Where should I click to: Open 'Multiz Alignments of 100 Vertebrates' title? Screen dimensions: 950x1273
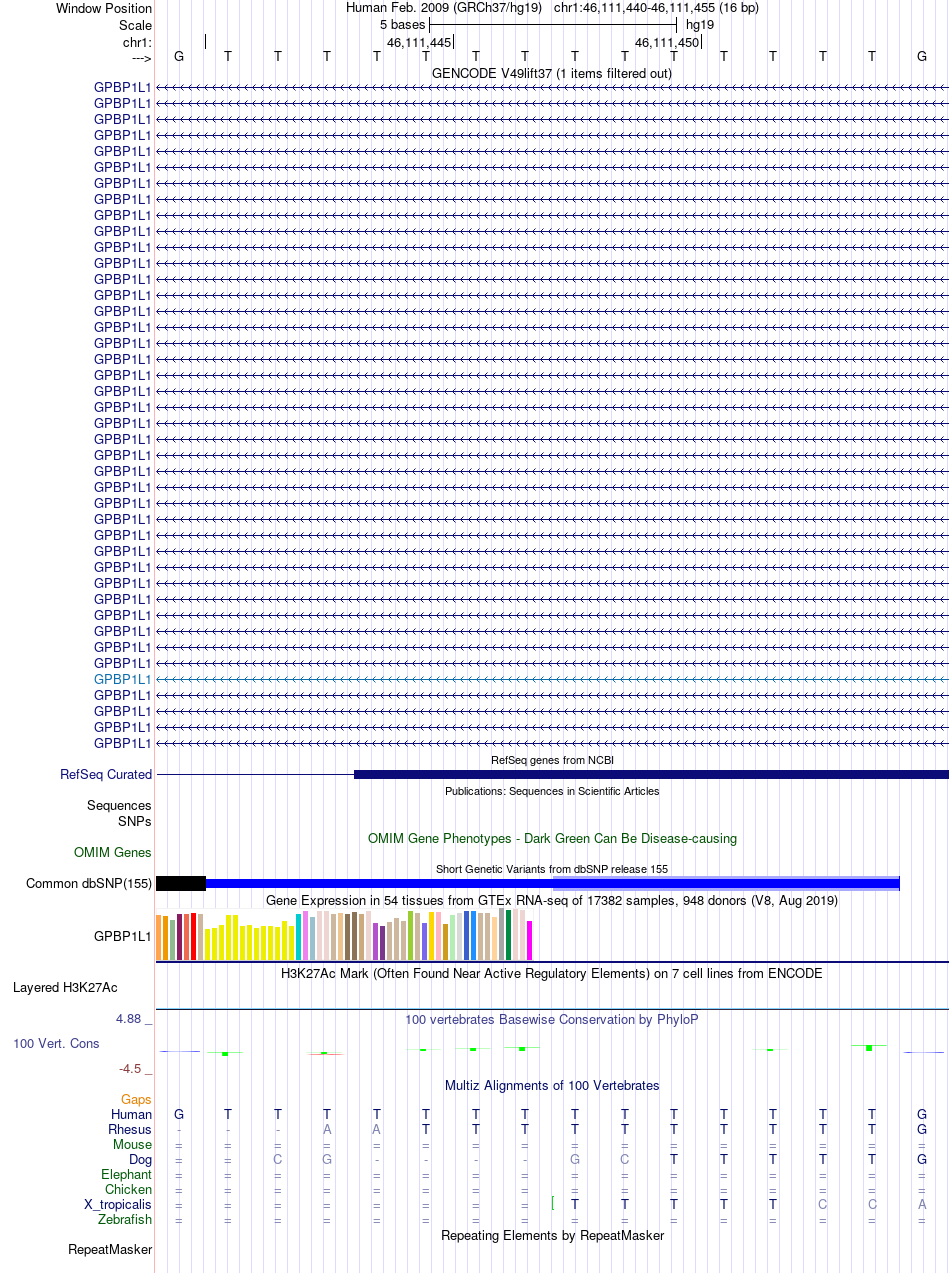tap(552, 1085)
